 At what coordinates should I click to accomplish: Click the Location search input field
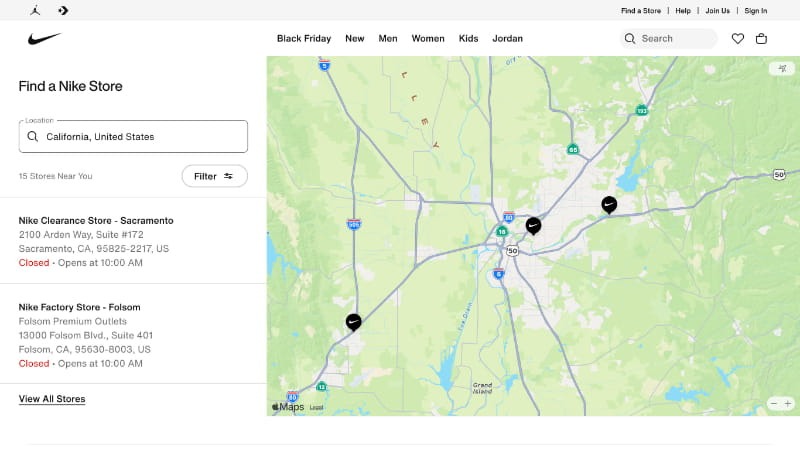point(140,137)
